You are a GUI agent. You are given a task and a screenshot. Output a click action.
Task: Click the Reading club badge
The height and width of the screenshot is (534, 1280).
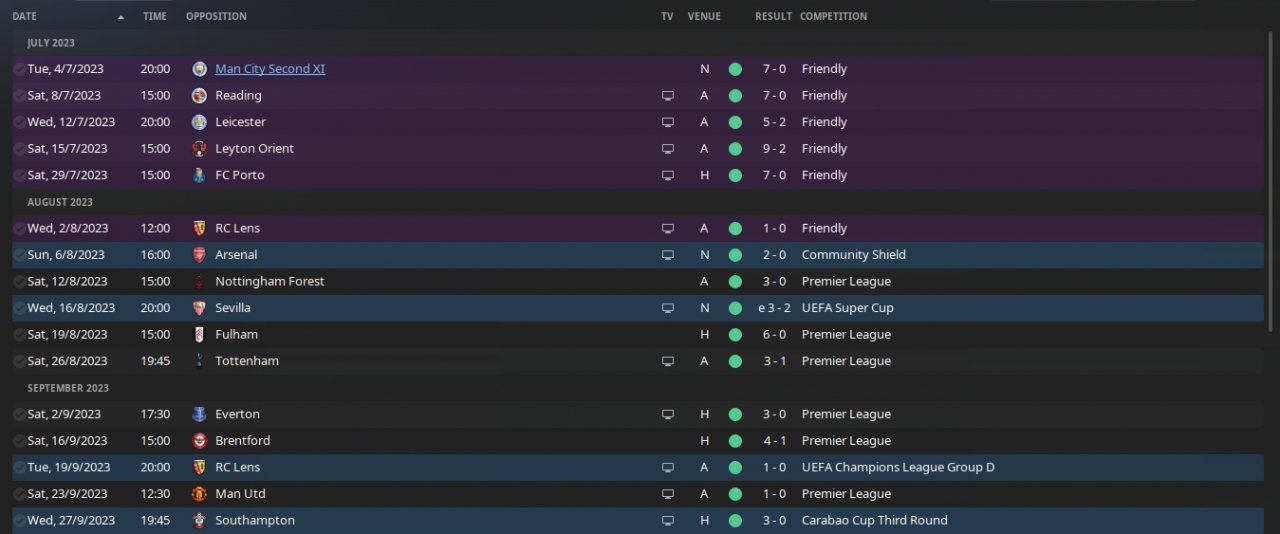[200, 96]
